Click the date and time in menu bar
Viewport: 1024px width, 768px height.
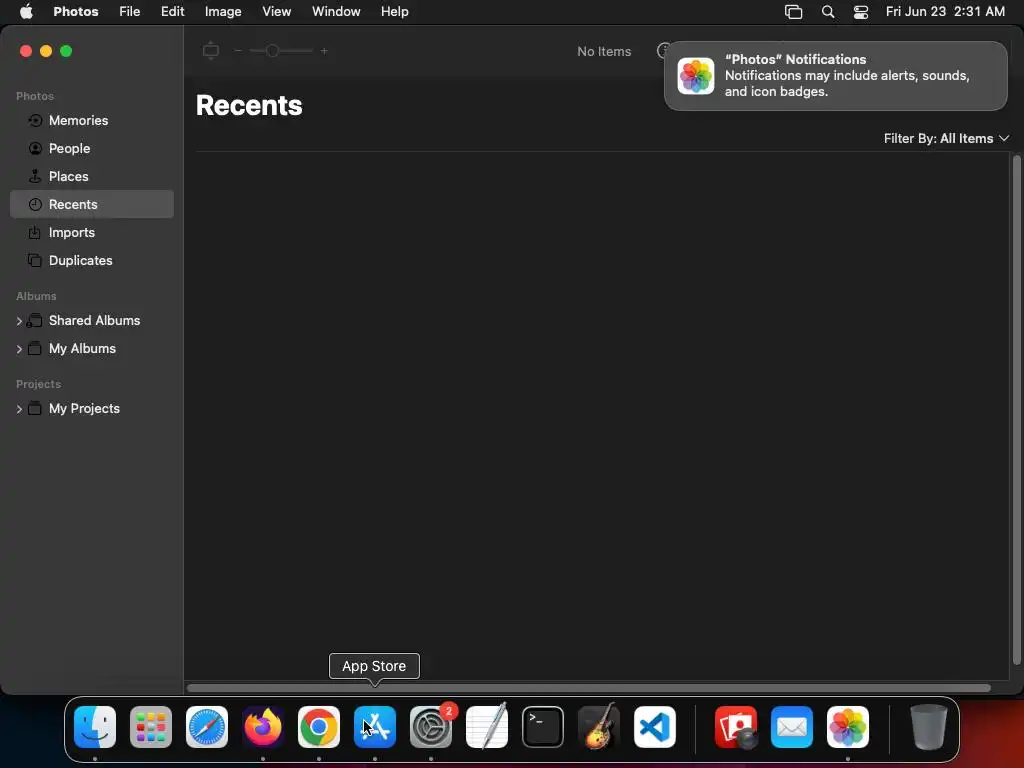coord(945,12)
